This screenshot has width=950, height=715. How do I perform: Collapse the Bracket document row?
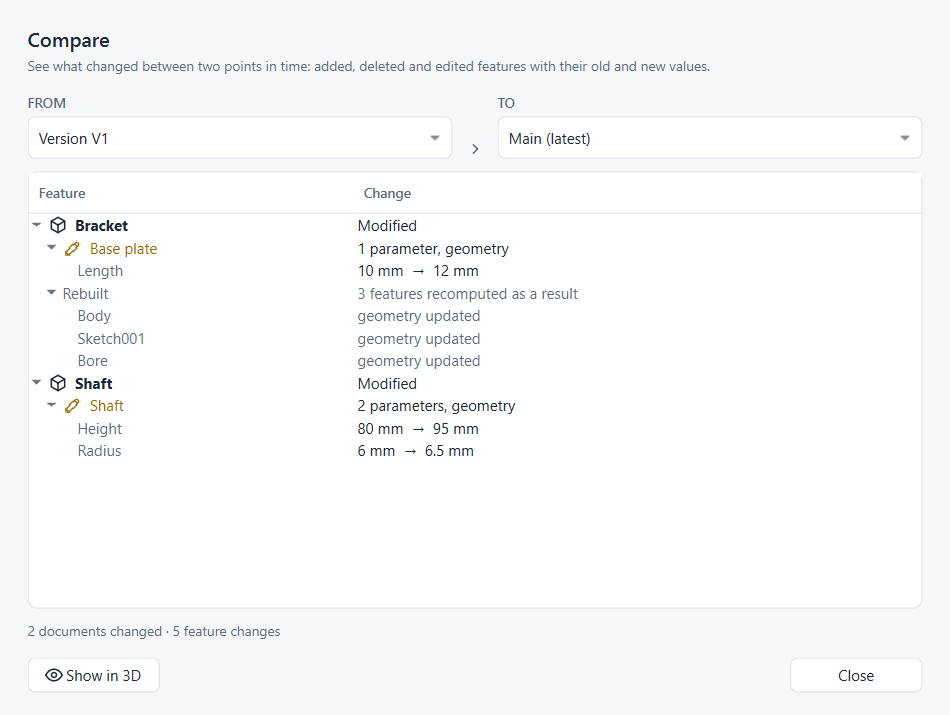pyautogui.click(x=36, y=225)
